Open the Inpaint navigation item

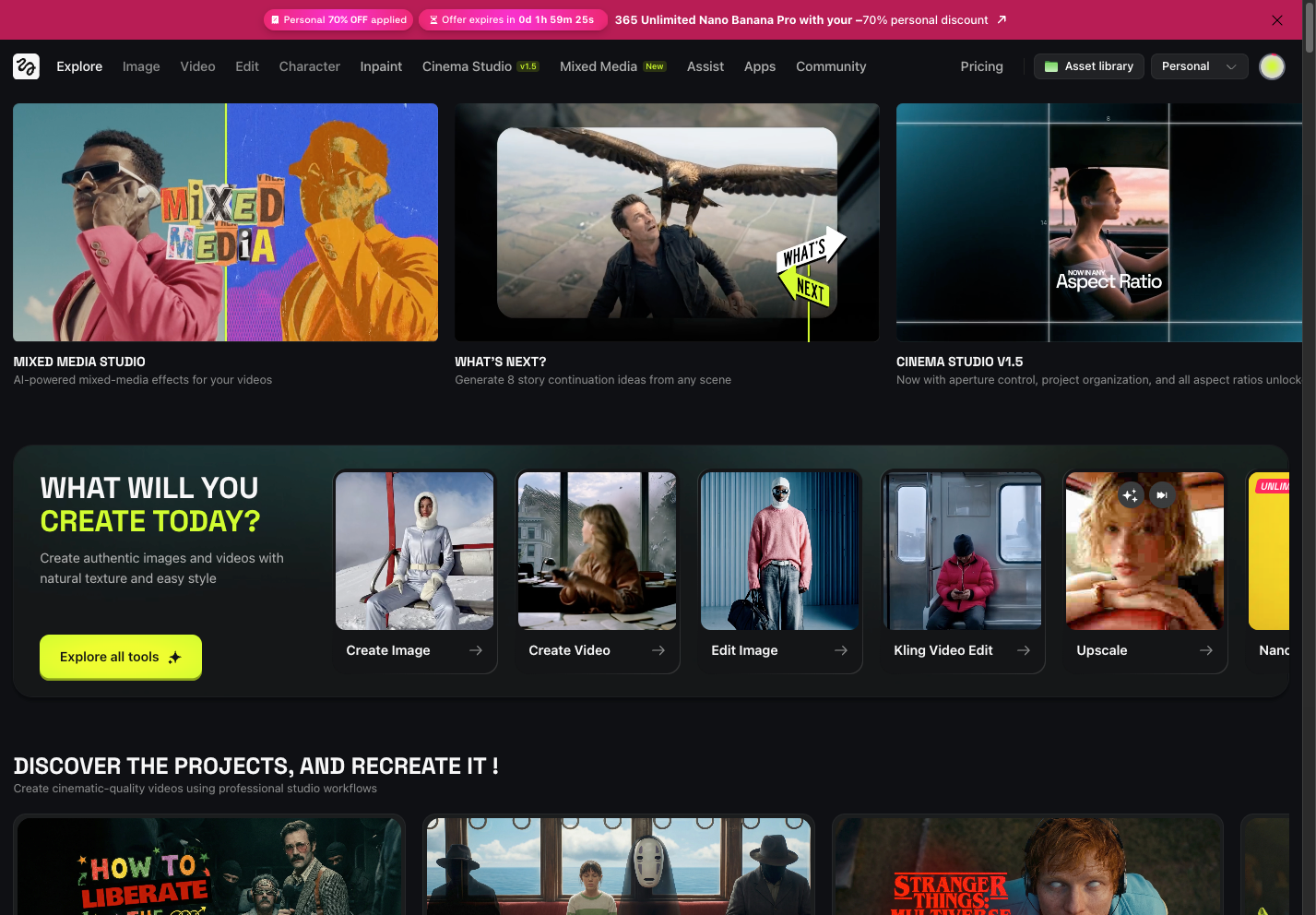tap(381, 66)
